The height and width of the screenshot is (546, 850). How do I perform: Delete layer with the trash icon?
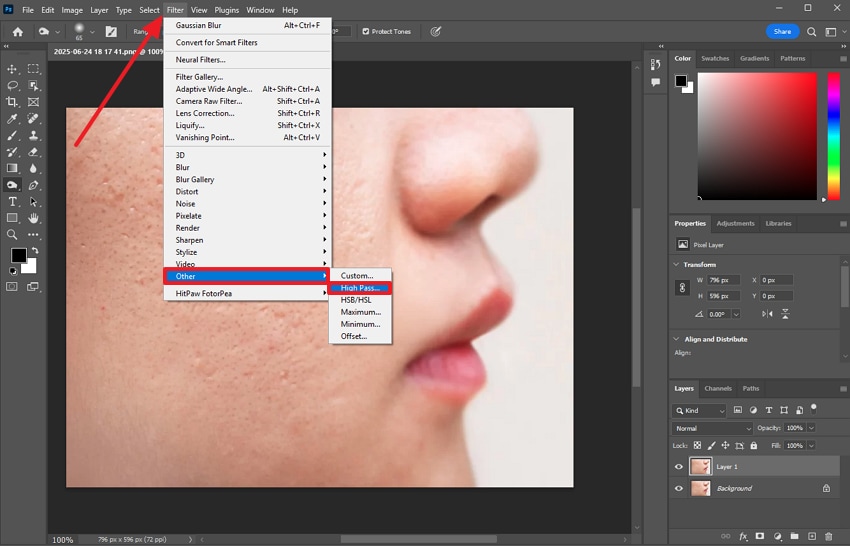828,536
